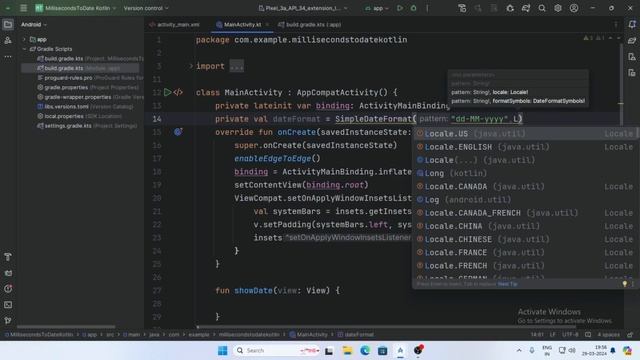Click override gutter icon near onCreate
This screenshot has height=360, width=640.
pyautogui.click(x=178, y=132)
